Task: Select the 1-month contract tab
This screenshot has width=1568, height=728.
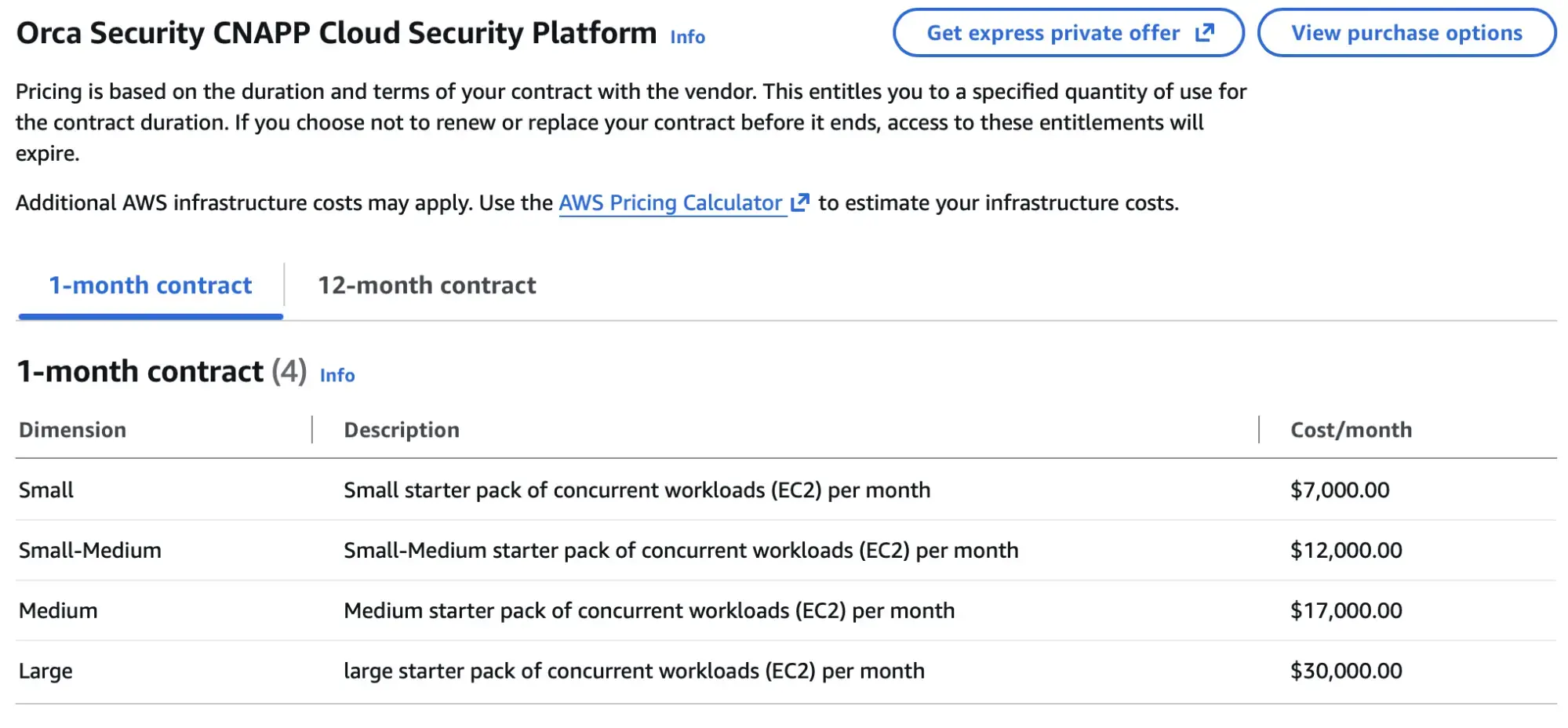Action: 151,285
